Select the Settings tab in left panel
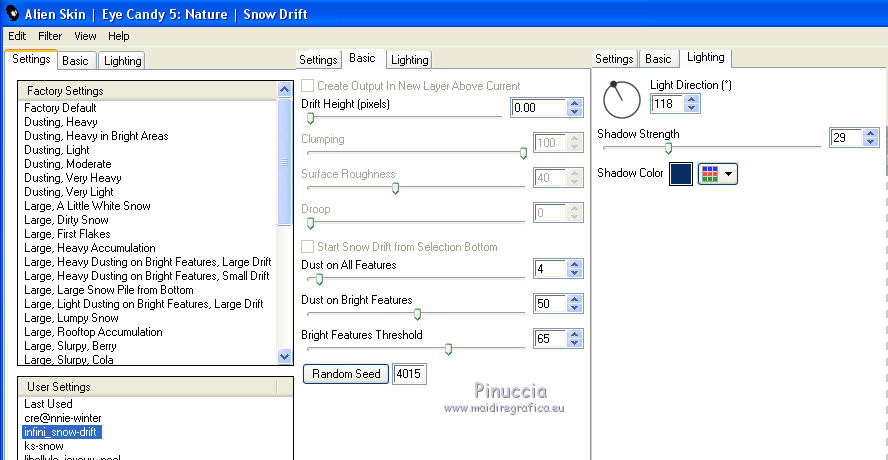The height and width of the screenshot is (460, 888). [x=31, y=59]
